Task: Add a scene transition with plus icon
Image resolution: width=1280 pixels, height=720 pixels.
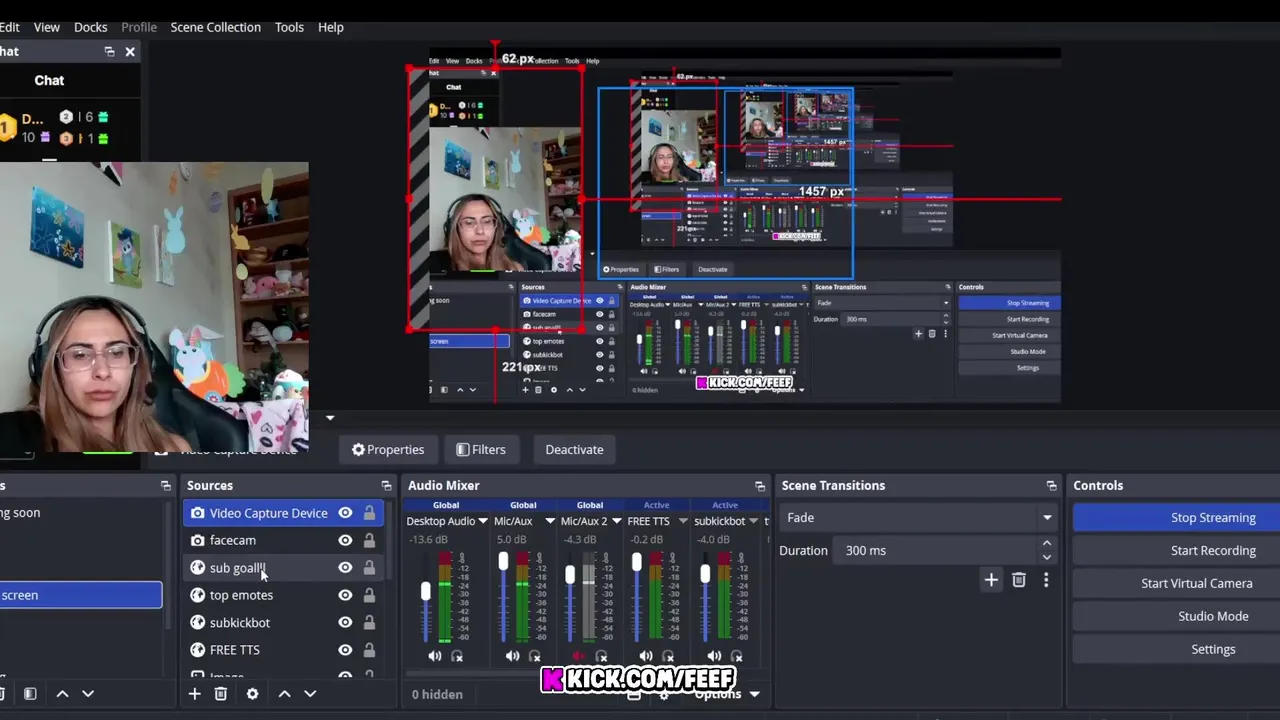Action: tap(991, 580)
